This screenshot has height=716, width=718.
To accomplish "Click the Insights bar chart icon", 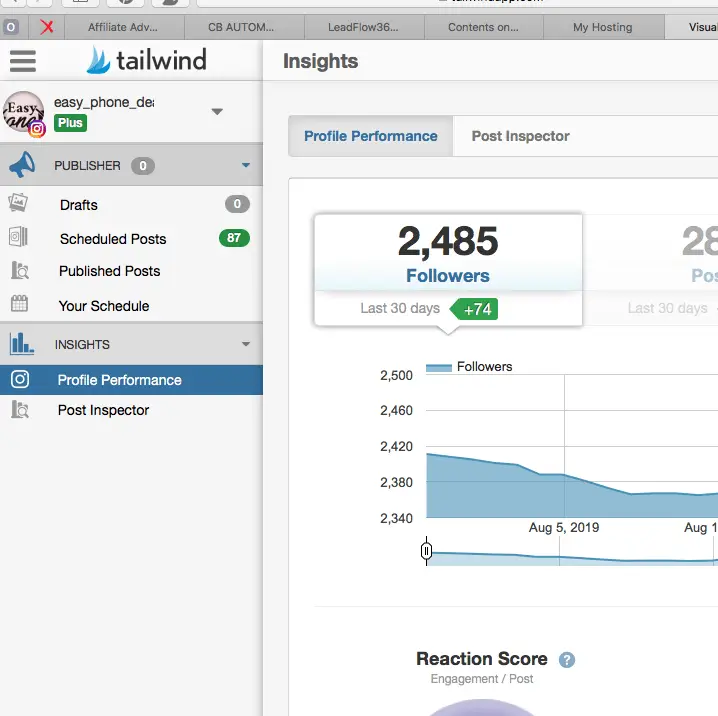I will (x=22, y=343).
